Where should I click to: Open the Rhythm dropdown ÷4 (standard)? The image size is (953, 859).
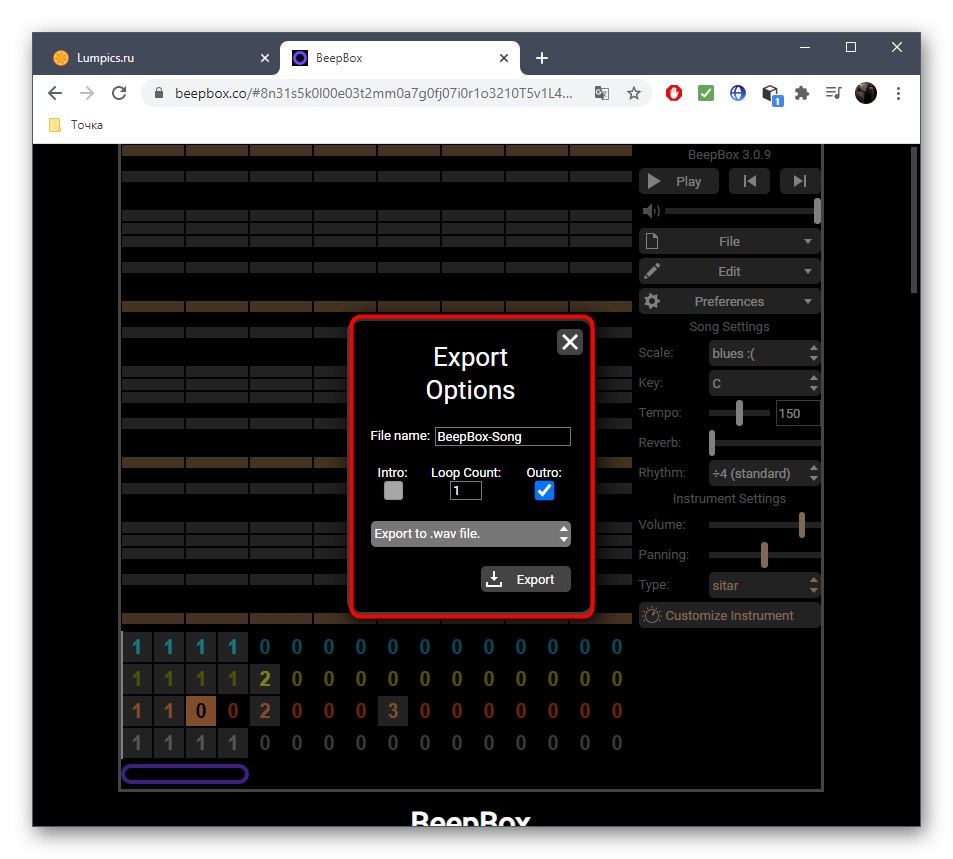(x=765, y=473)
